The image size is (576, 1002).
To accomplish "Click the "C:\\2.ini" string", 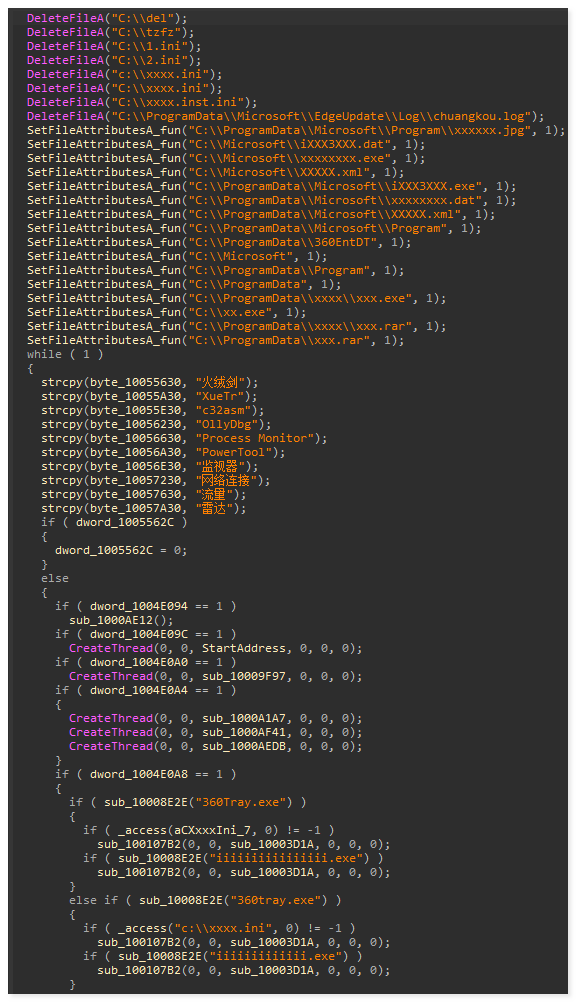I will [x=153, y=61].
